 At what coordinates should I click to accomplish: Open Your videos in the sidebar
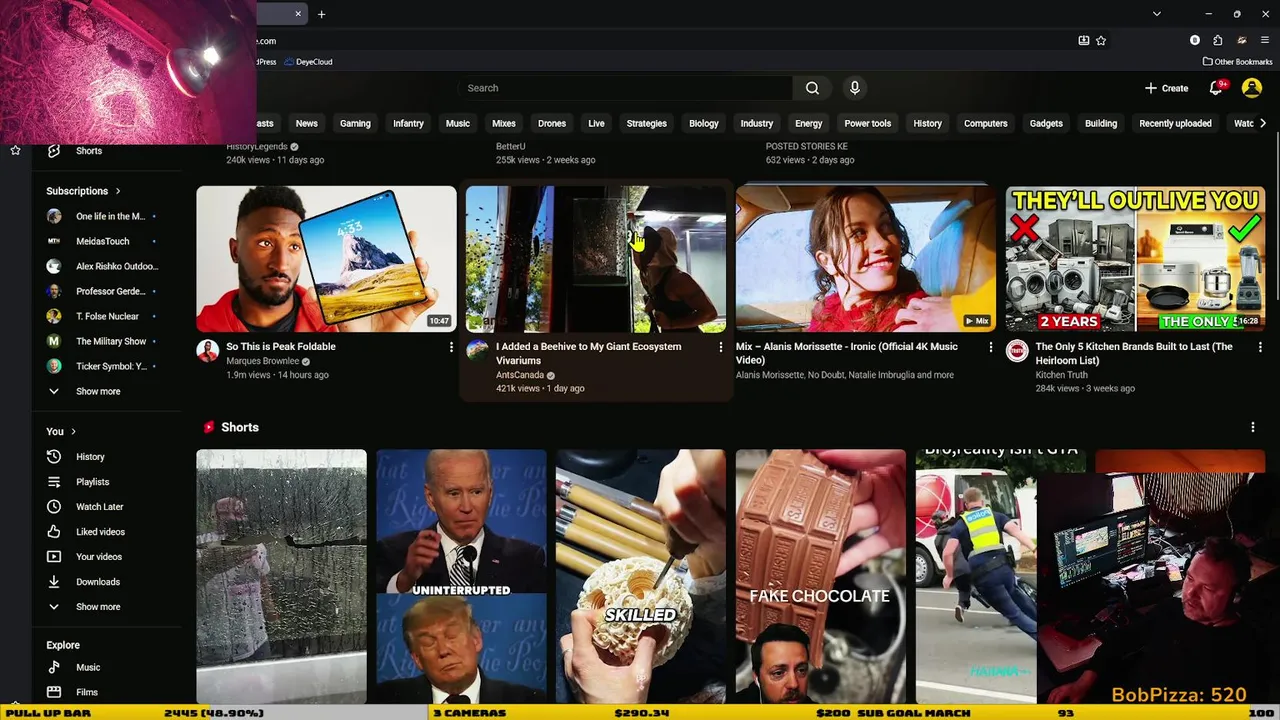98,557
